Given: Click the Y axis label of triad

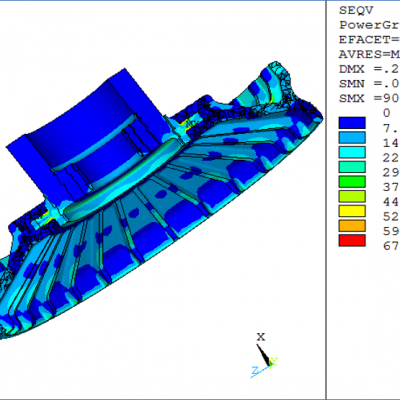Looking at the screenshot, I should click(273, 361).
